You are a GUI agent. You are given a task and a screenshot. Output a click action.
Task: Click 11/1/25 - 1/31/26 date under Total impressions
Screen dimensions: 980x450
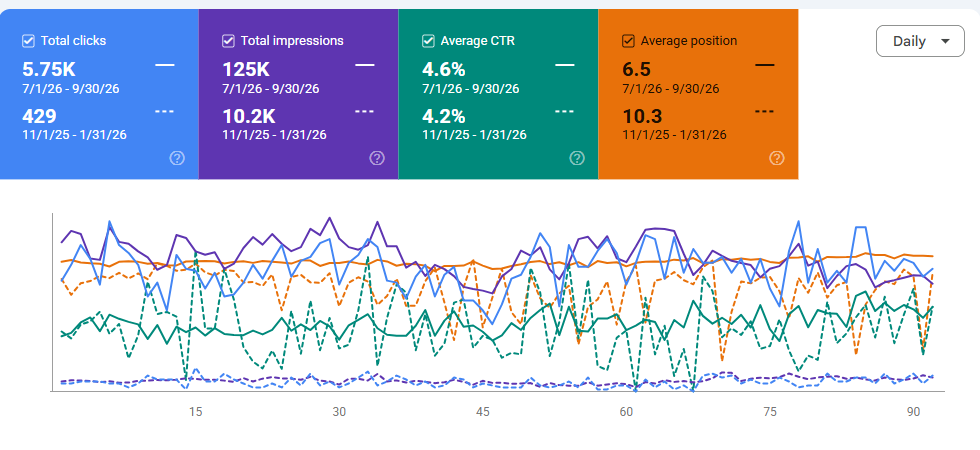pos(274,134)
